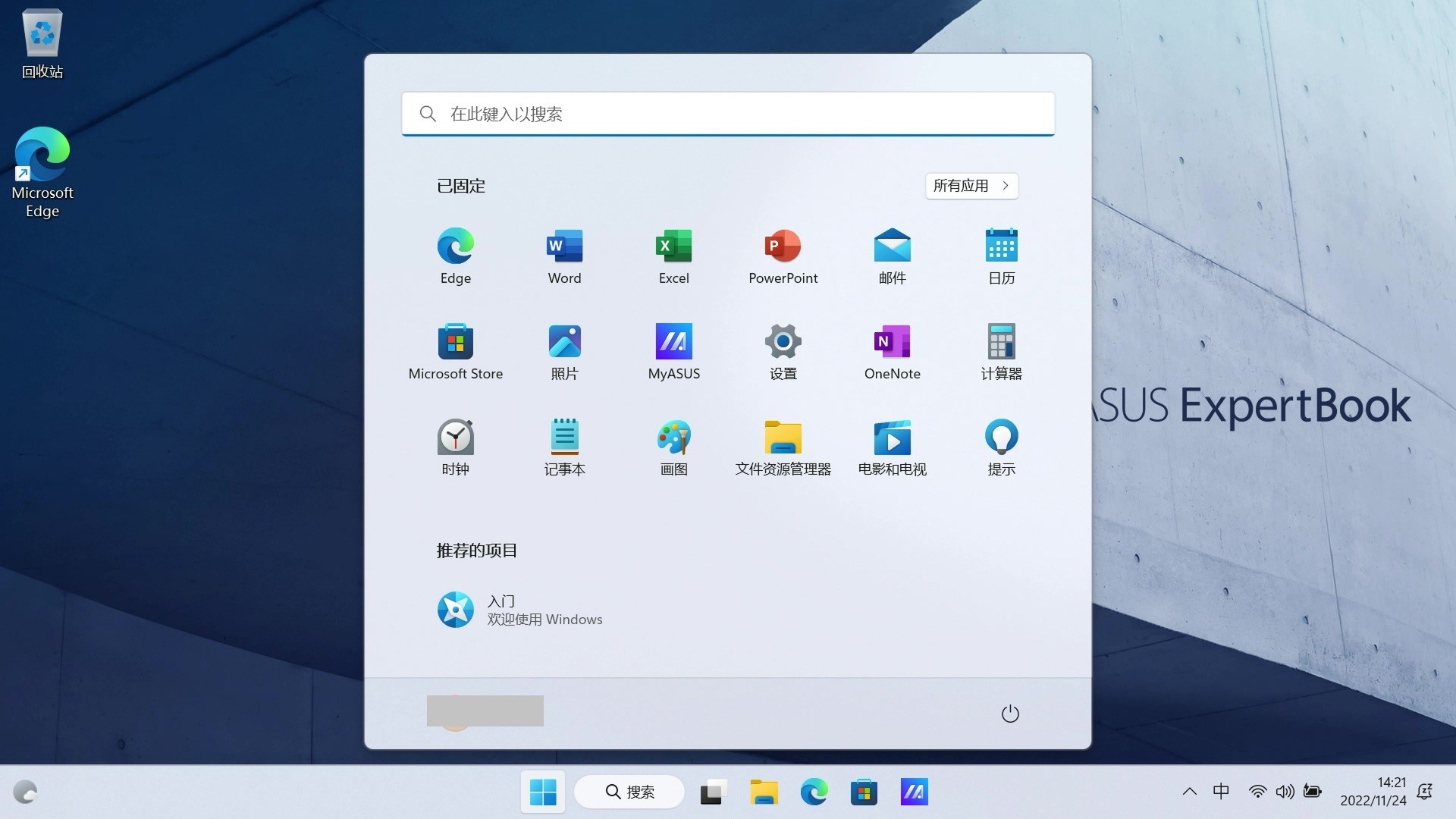Click the 在此键入以搜索 search field

click(x=728, y=114)
